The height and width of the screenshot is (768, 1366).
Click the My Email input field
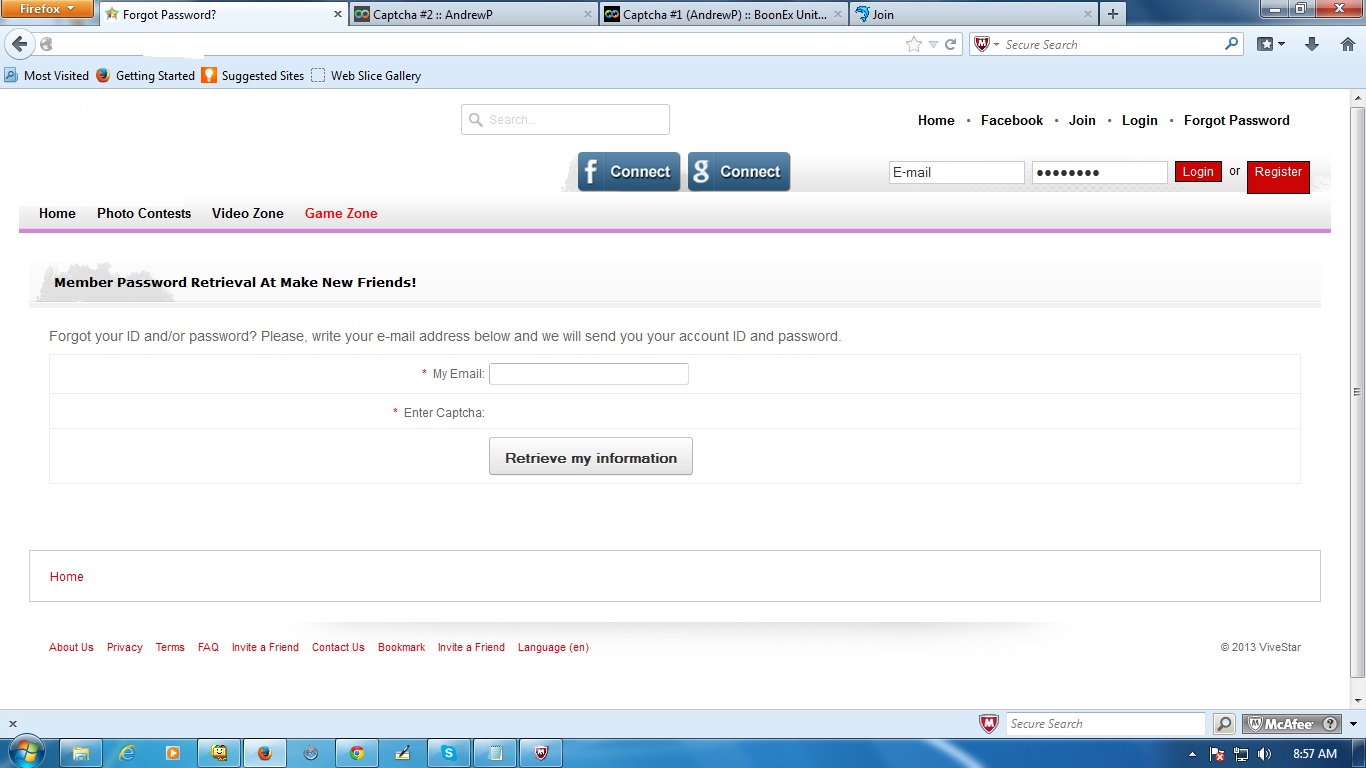click(589, 374)
